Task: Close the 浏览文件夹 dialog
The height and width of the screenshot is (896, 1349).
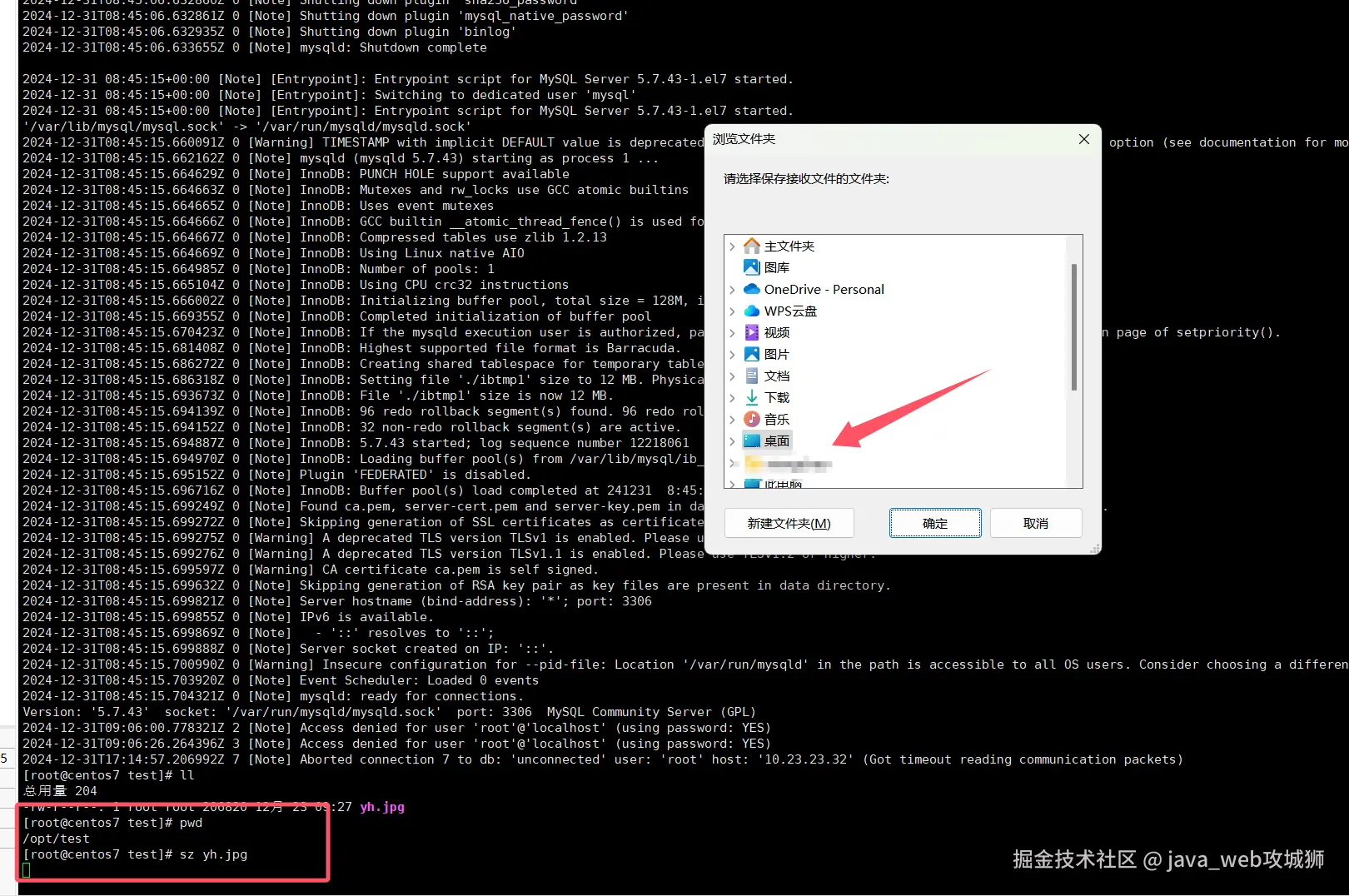Action: 1083,139
